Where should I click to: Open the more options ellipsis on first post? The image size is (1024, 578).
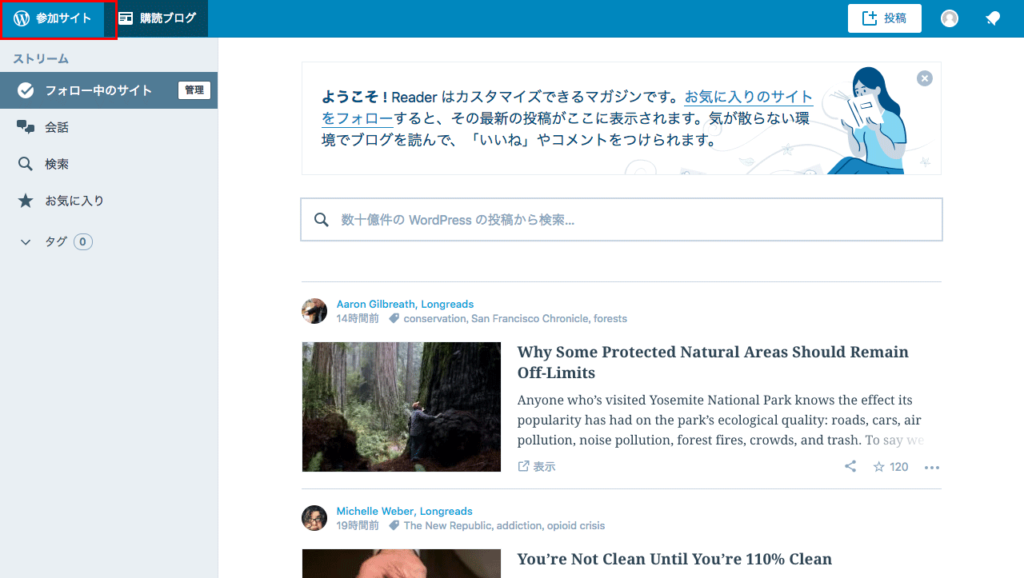tap(932, 467)
